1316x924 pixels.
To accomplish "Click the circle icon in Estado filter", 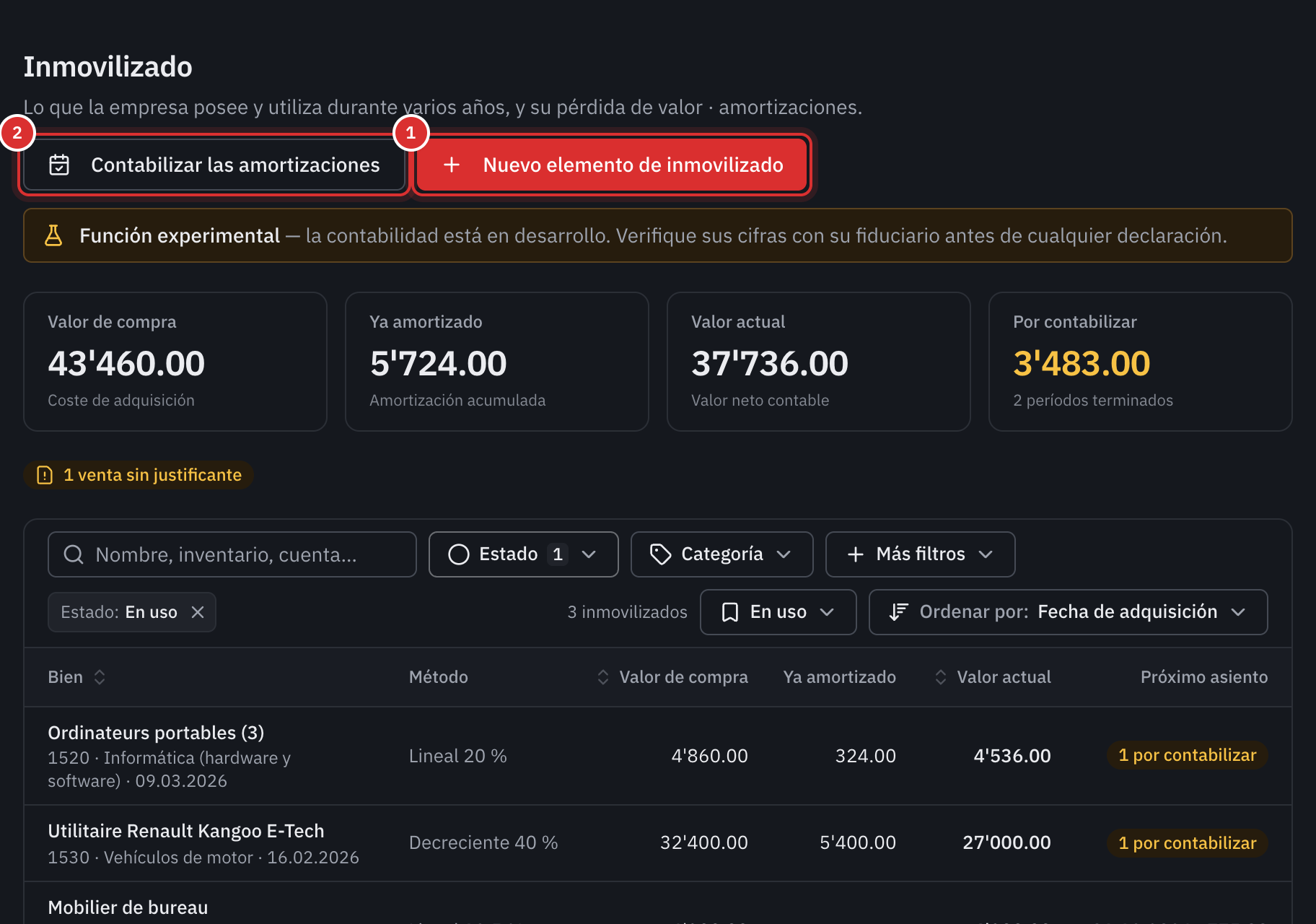I will point(459,554).
